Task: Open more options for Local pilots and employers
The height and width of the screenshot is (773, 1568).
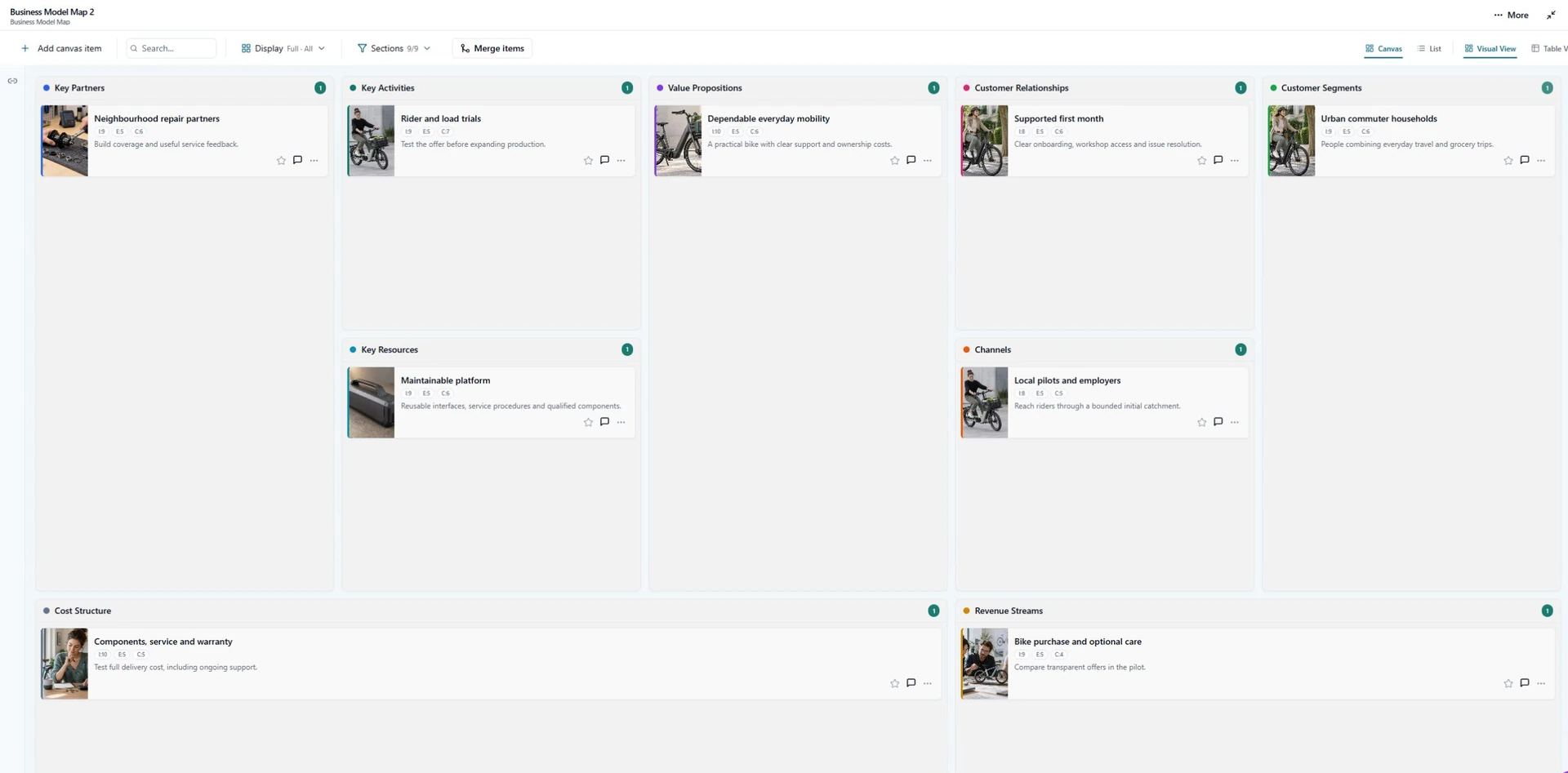Action: [1234, 423]
